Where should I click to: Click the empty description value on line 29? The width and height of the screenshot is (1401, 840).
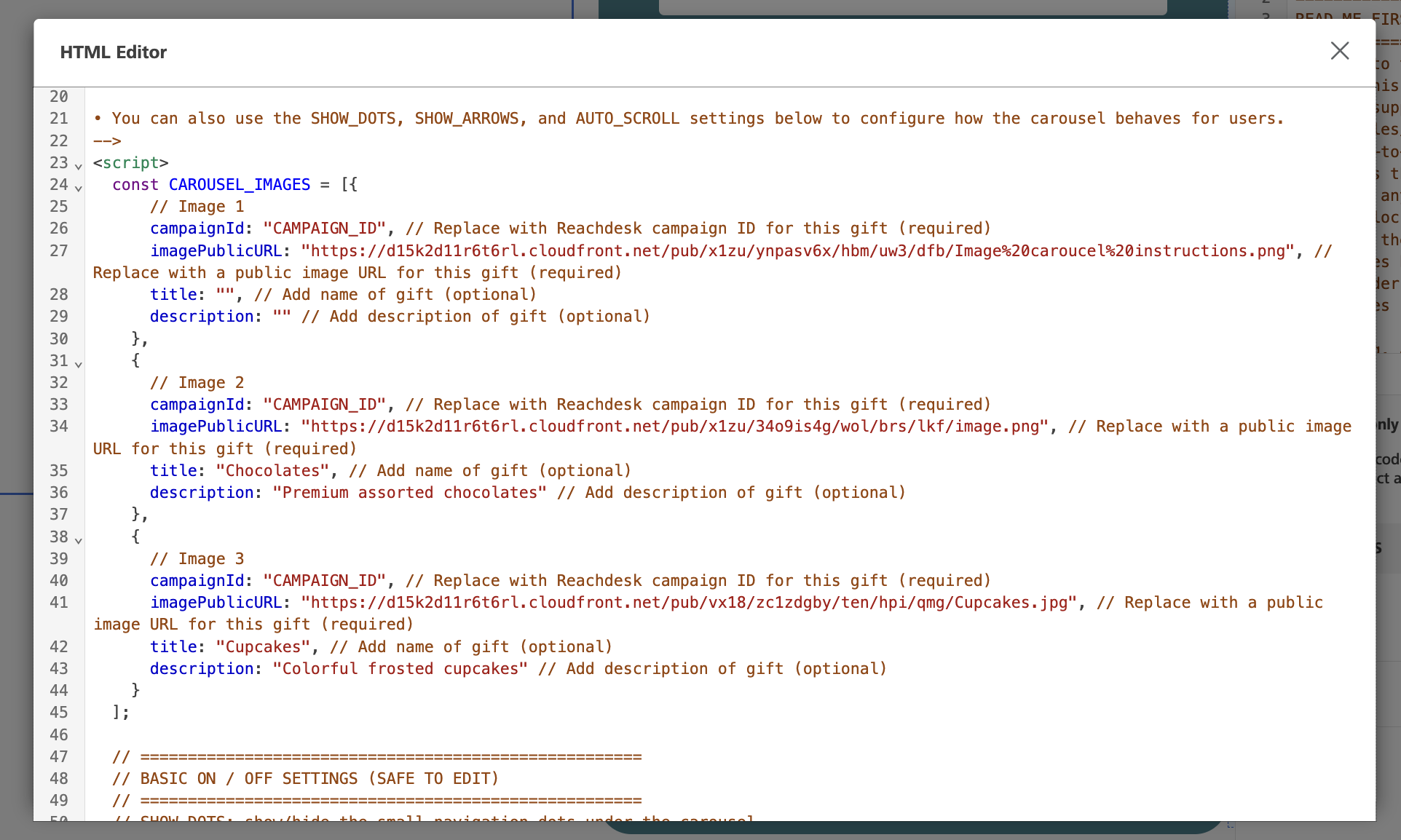[x=282, y=317]
